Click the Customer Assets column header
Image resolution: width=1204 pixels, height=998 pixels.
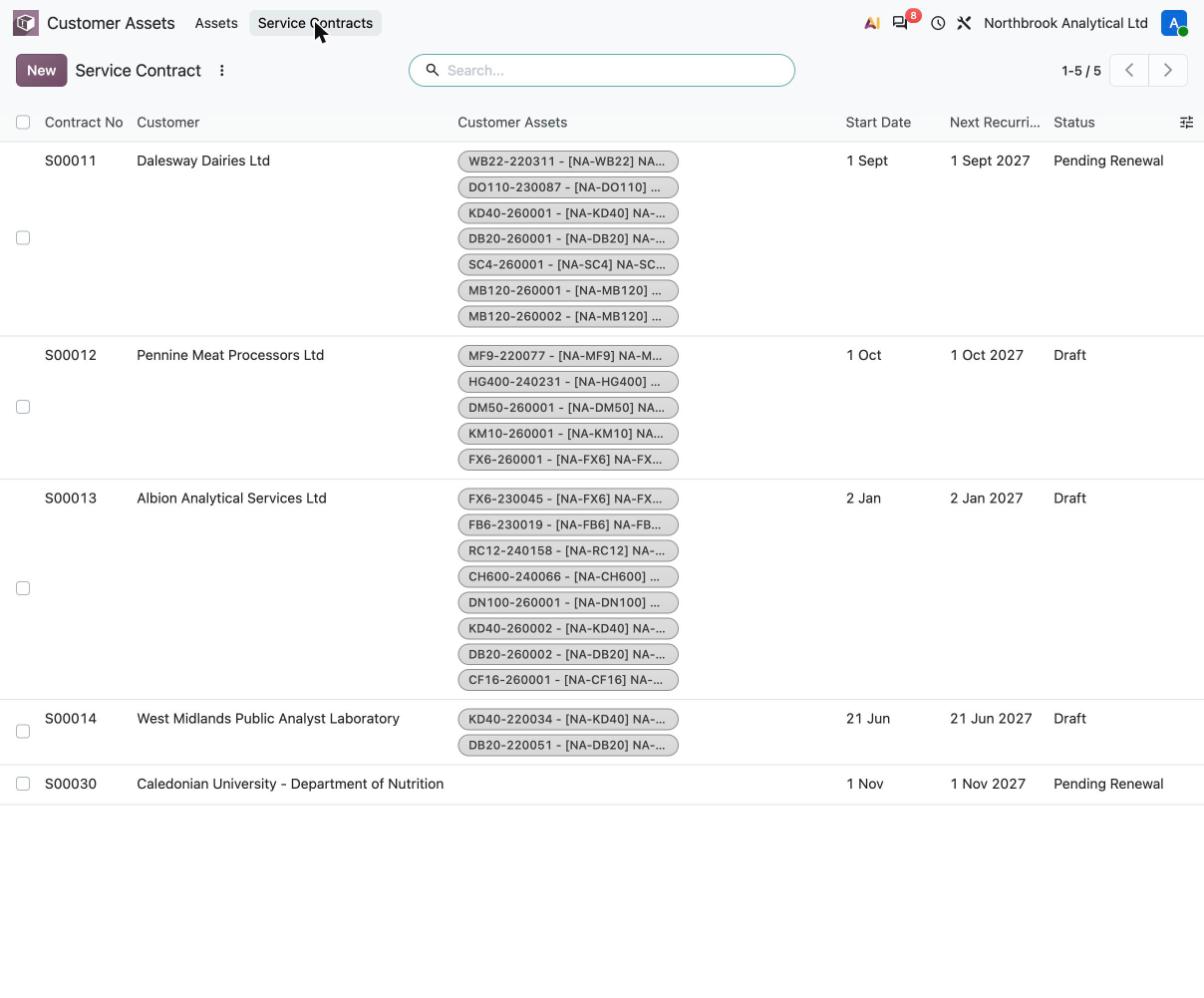click(512, 122)
